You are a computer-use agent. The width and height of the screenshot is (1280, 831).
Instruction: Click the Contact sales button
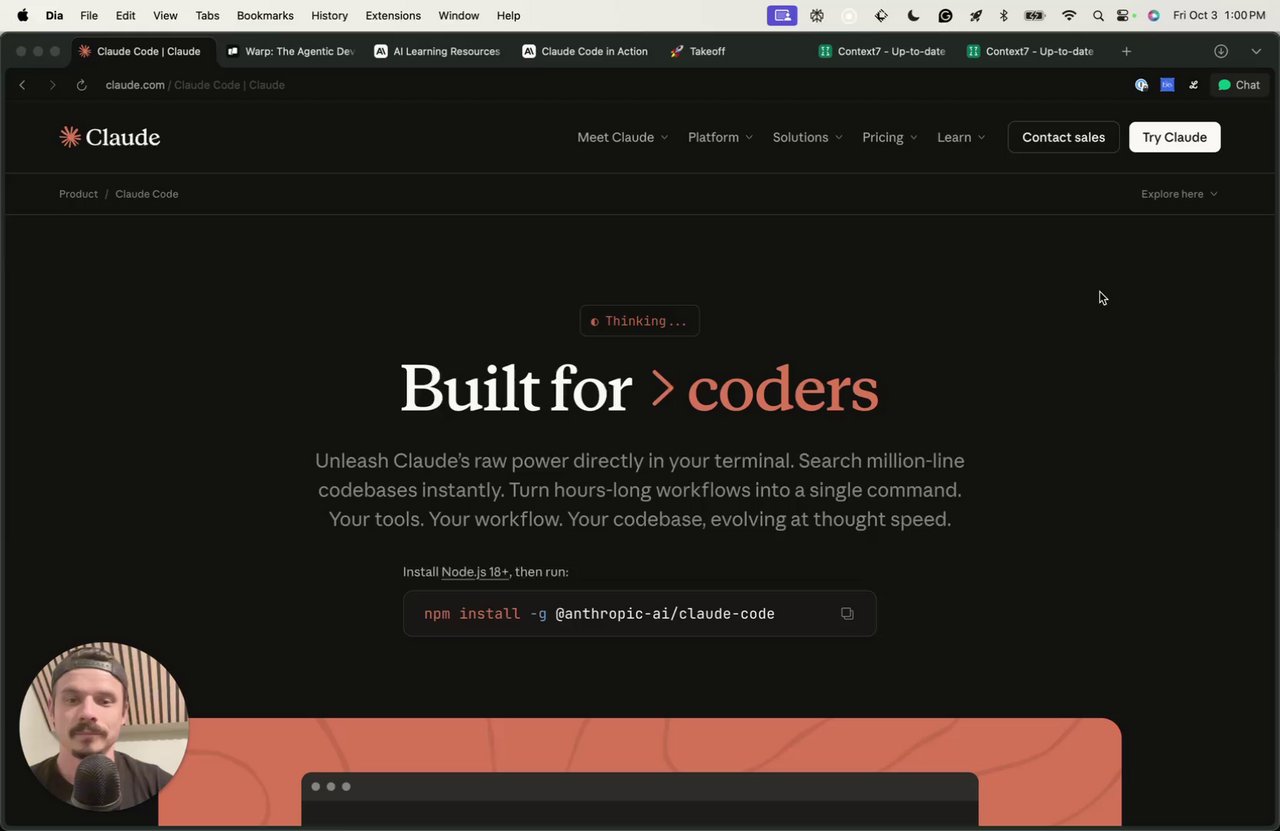[1063, 137]
